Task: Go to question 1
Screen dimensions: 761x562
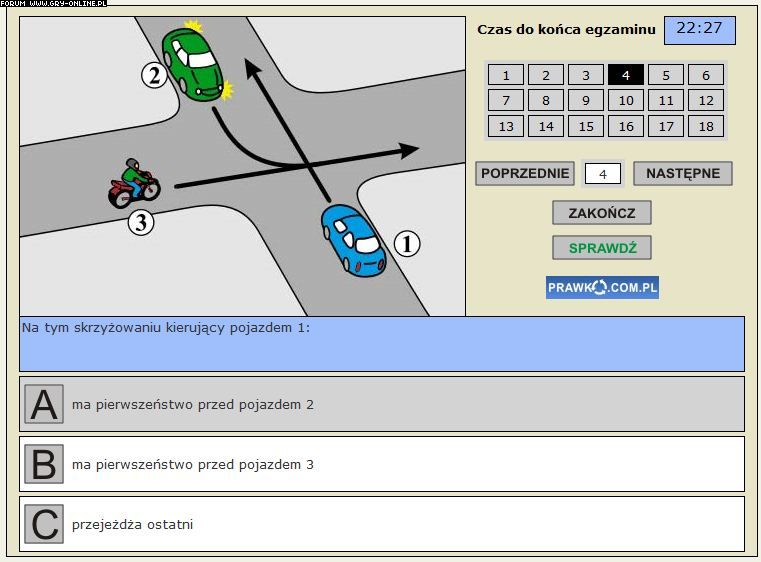Action: (x=506, y=75)
